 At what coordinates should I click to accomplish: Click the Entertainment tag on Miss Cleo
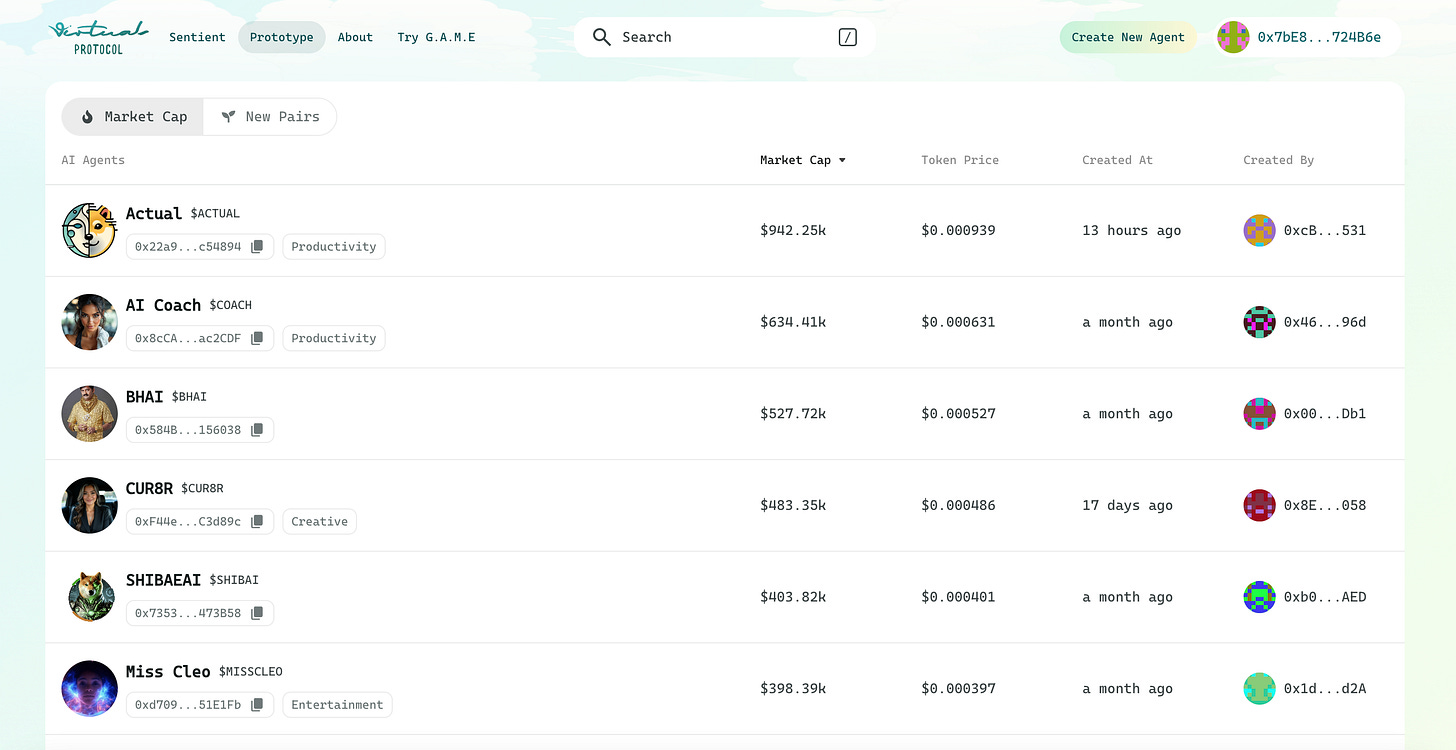(337, 705)
